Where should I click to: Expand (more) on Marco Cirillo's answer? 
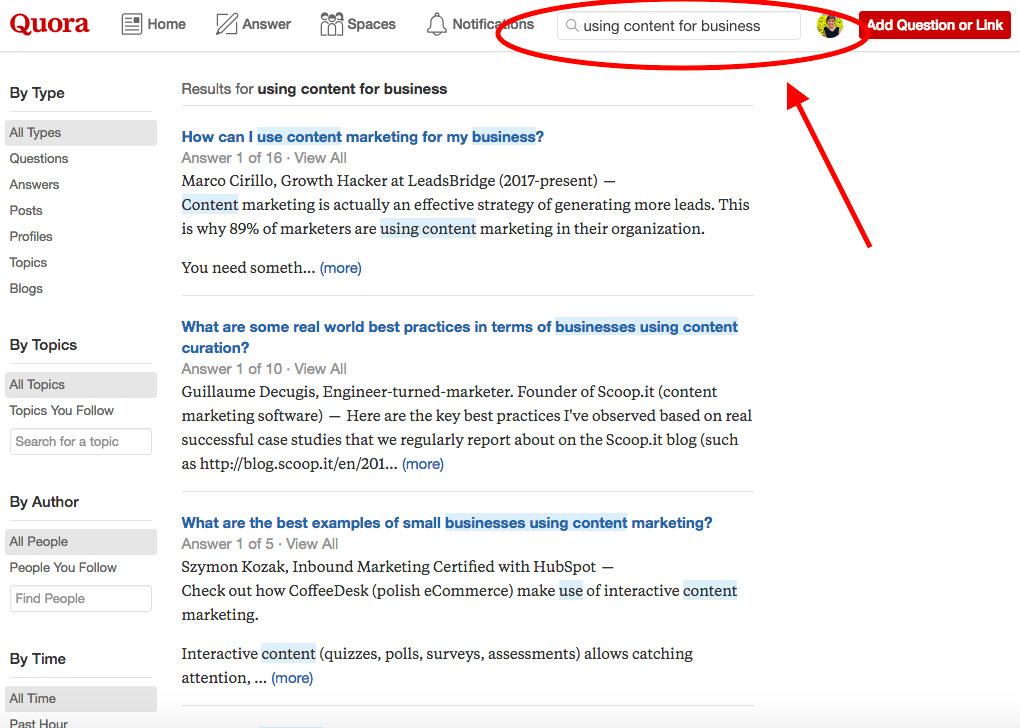(x=340, y=268)
